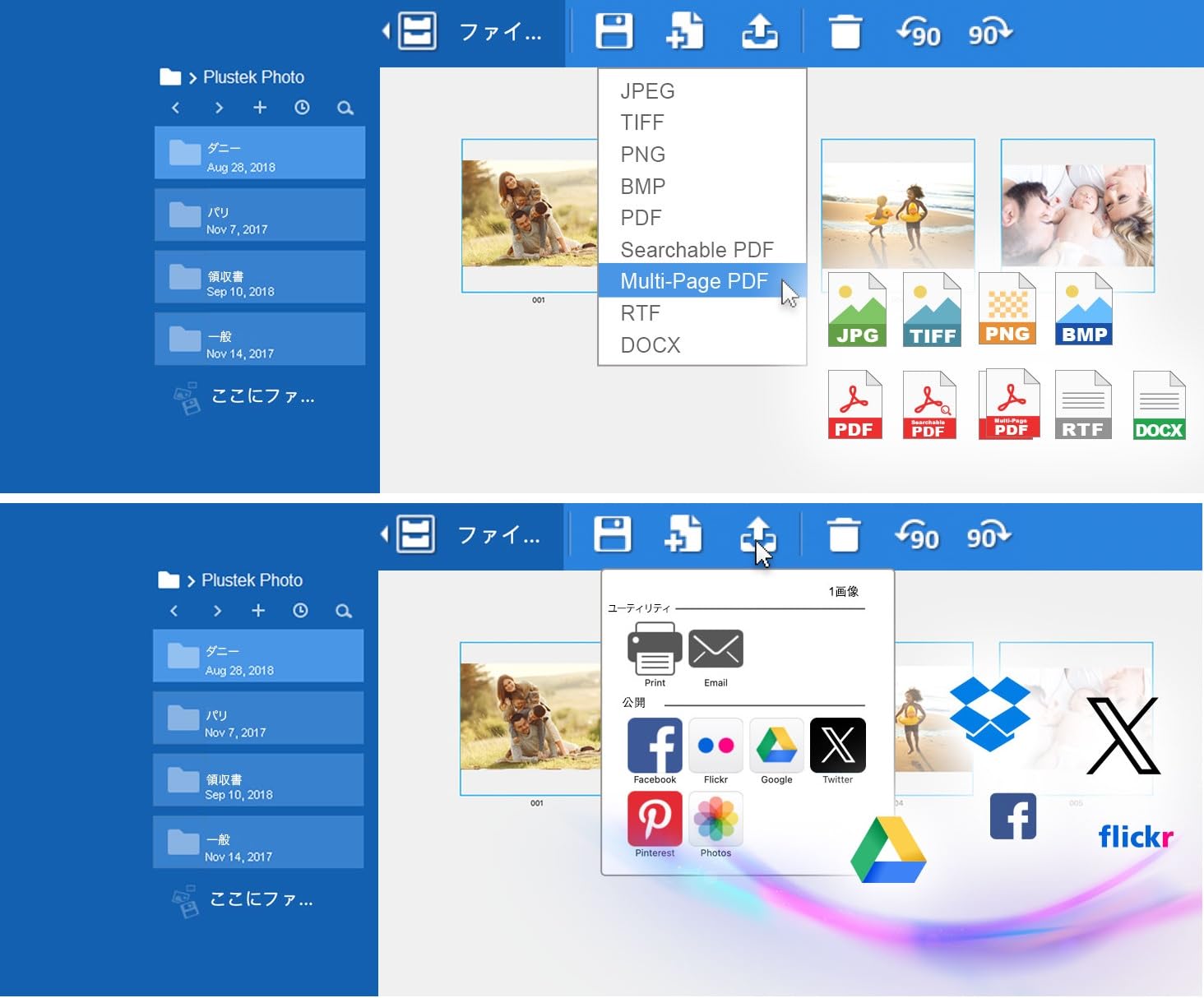Open the 一般 folder in the upper sidebar
Viewport: 1204px width, 998px height.
(260, 339)
